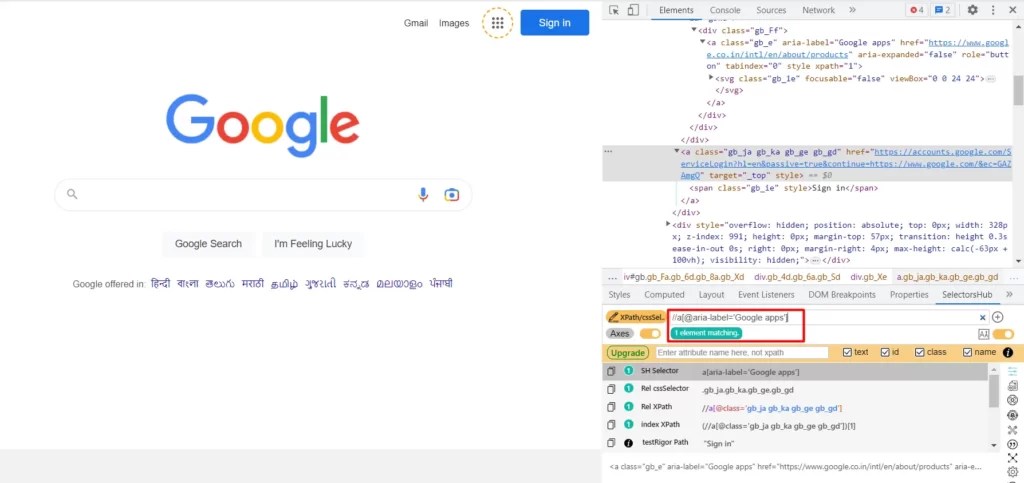Click the red errors count badge

pos(917,10)
